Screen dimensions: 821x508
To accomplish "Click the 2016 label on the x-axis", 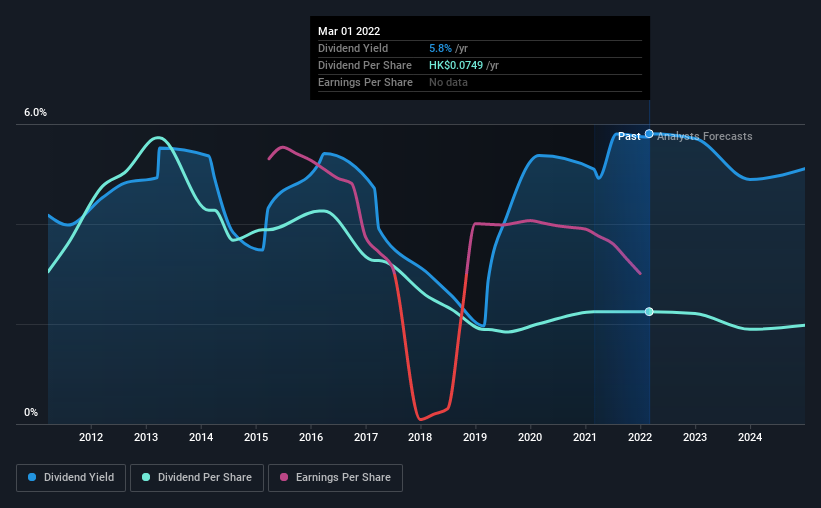I will click(311, 437).
